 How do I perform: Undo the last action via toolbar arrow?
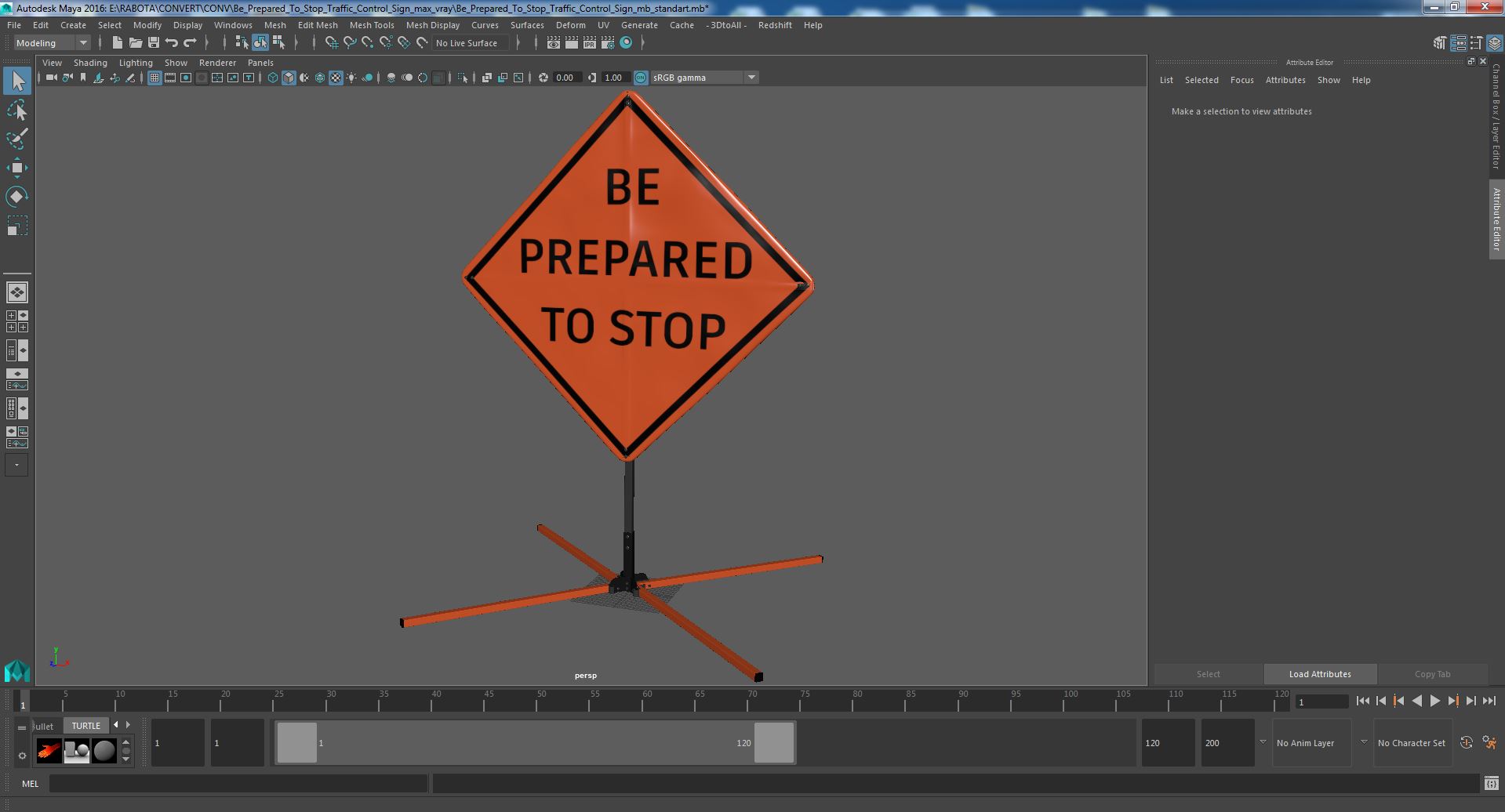click(x=171, y=43)
